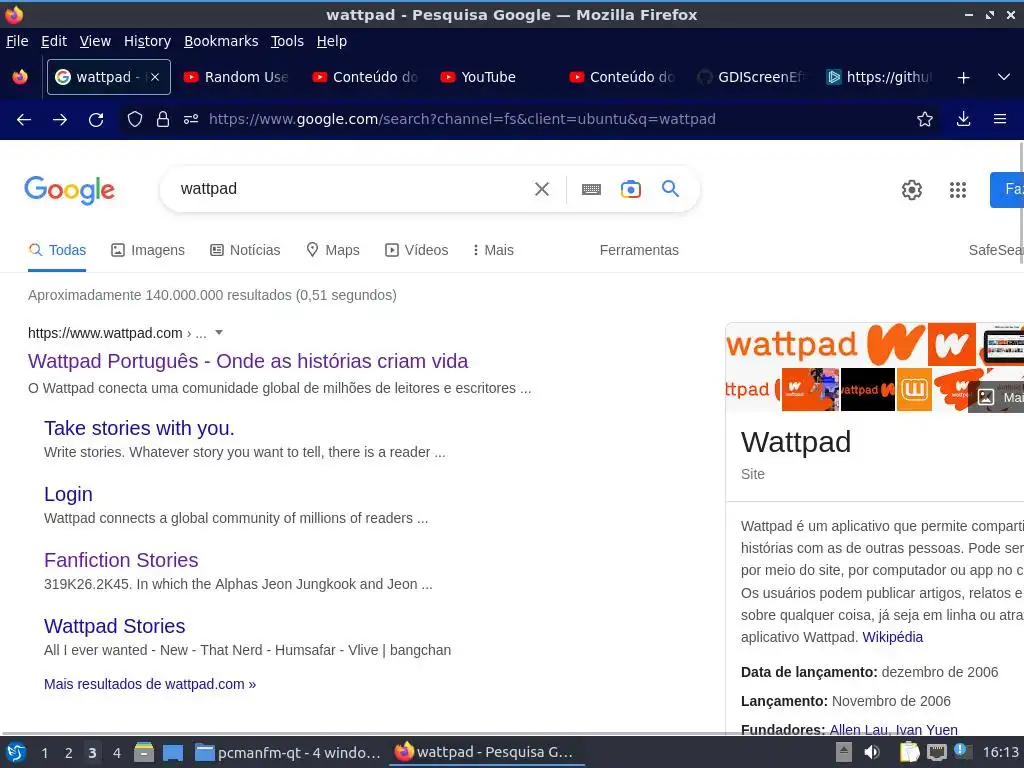Submit search with the magnifier icon
The width and height of the screenshot is (1024, 768).
(x=671, y=189)
